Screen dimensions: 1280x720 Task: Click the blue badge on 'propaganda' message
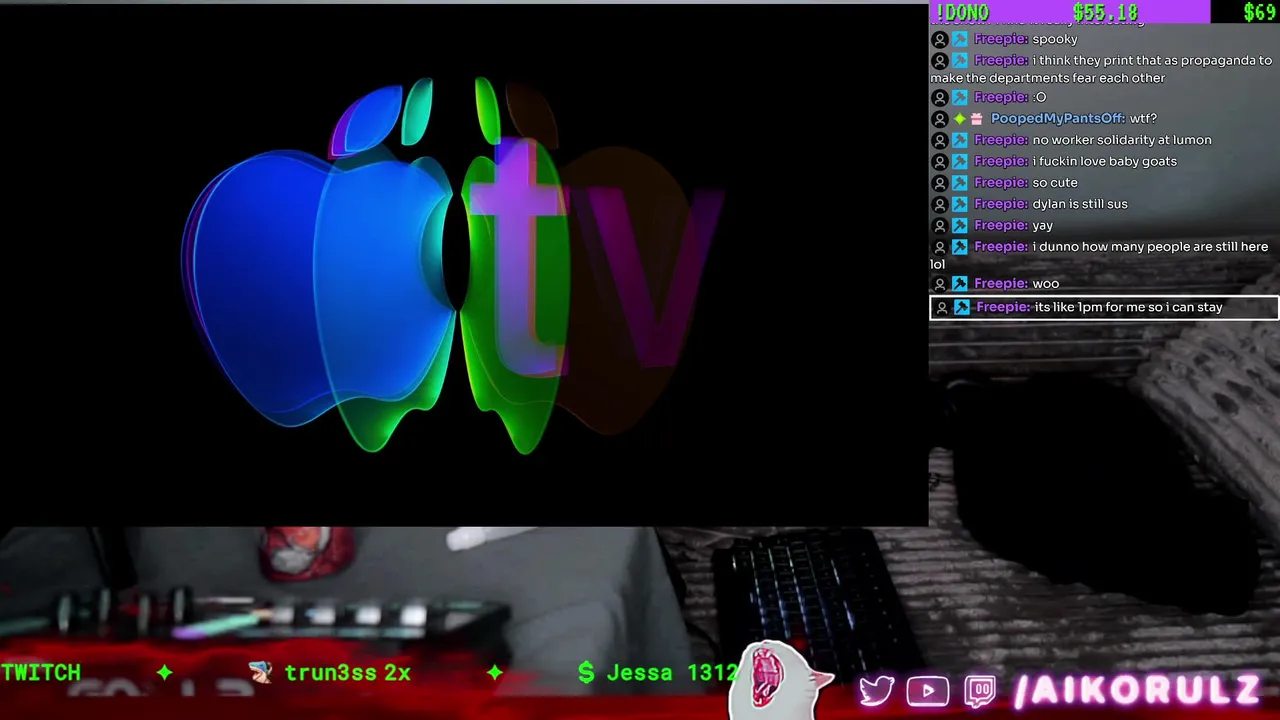pyautogui.click(x=960, y=61)
